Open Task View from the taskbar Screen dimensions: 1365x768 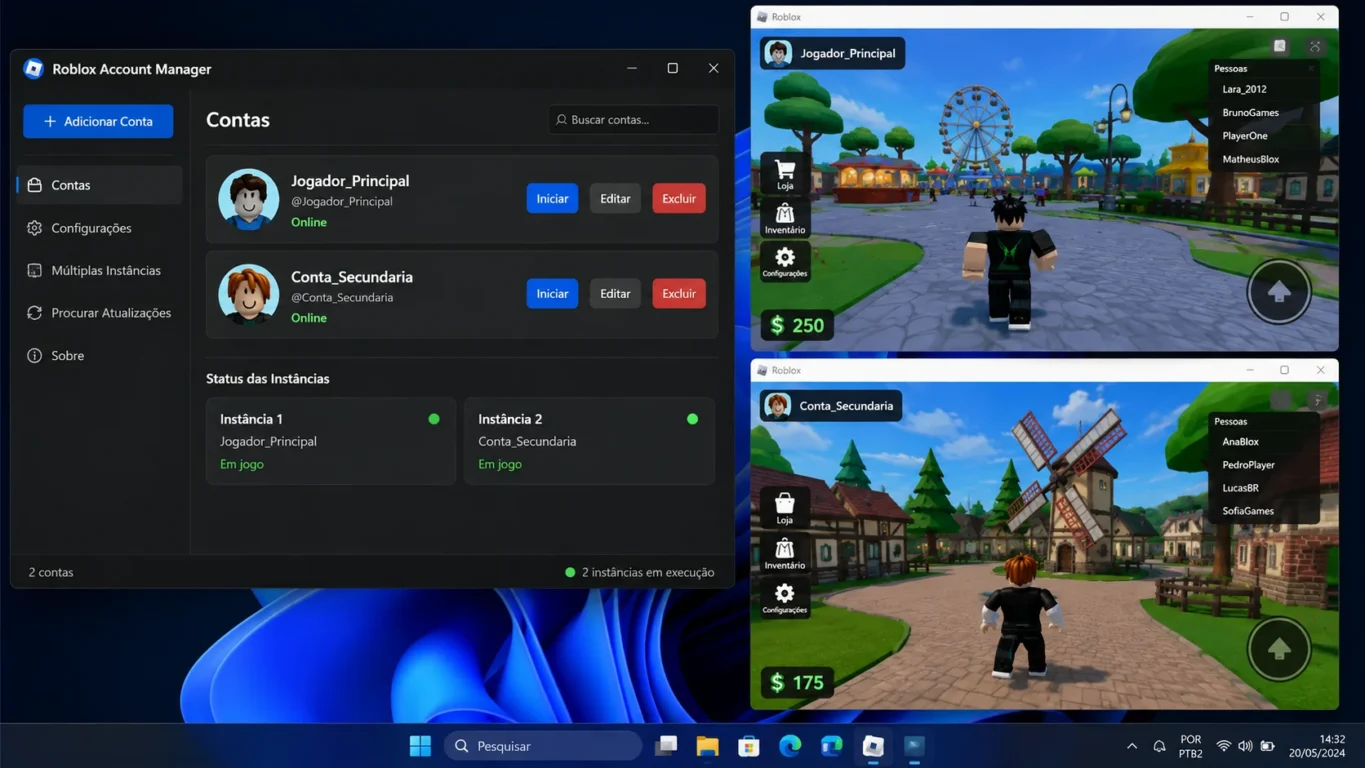click(x=666, y=746)
